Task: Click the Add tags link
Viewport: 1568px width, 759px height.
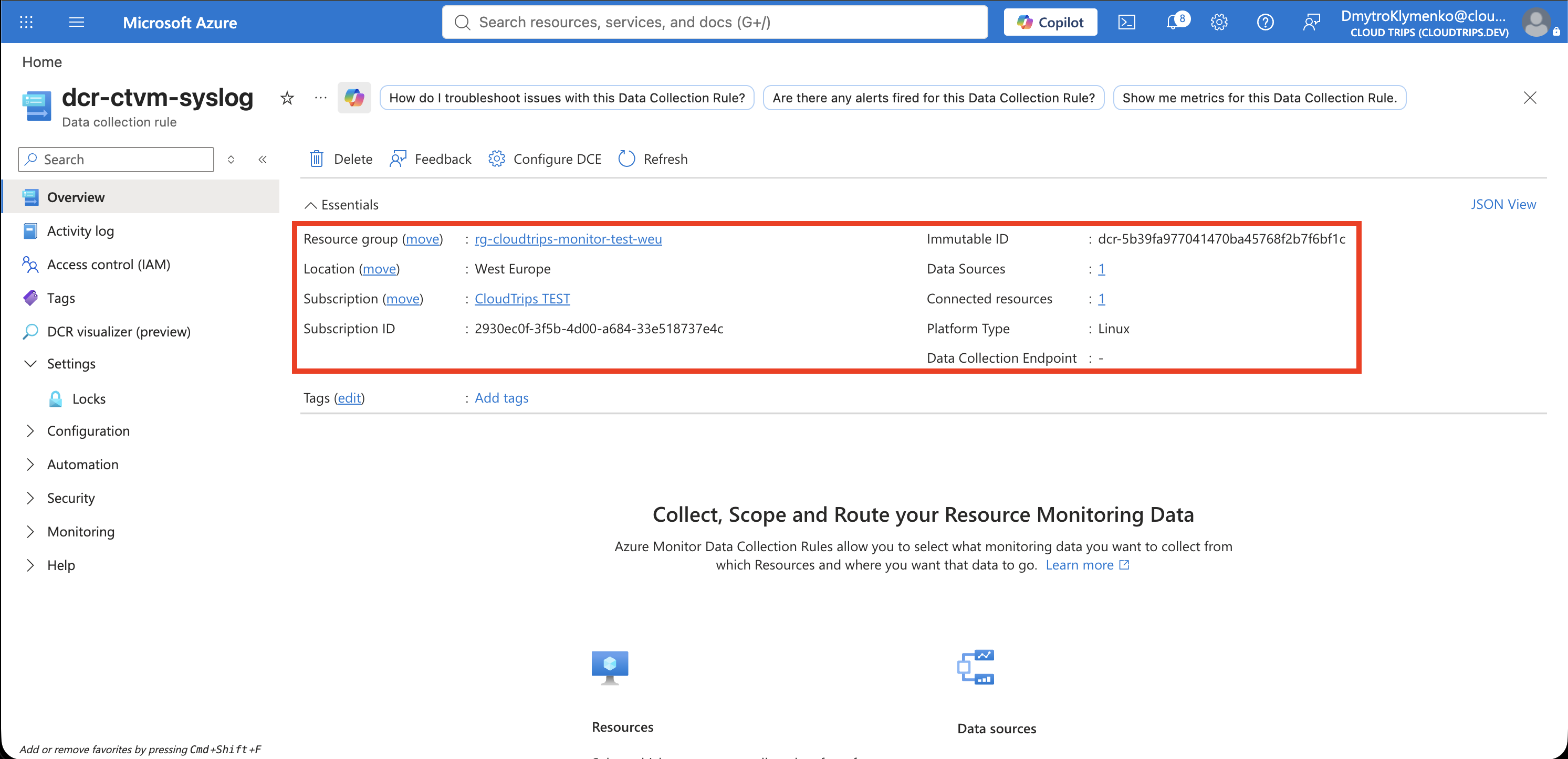Action: point(501,398)
